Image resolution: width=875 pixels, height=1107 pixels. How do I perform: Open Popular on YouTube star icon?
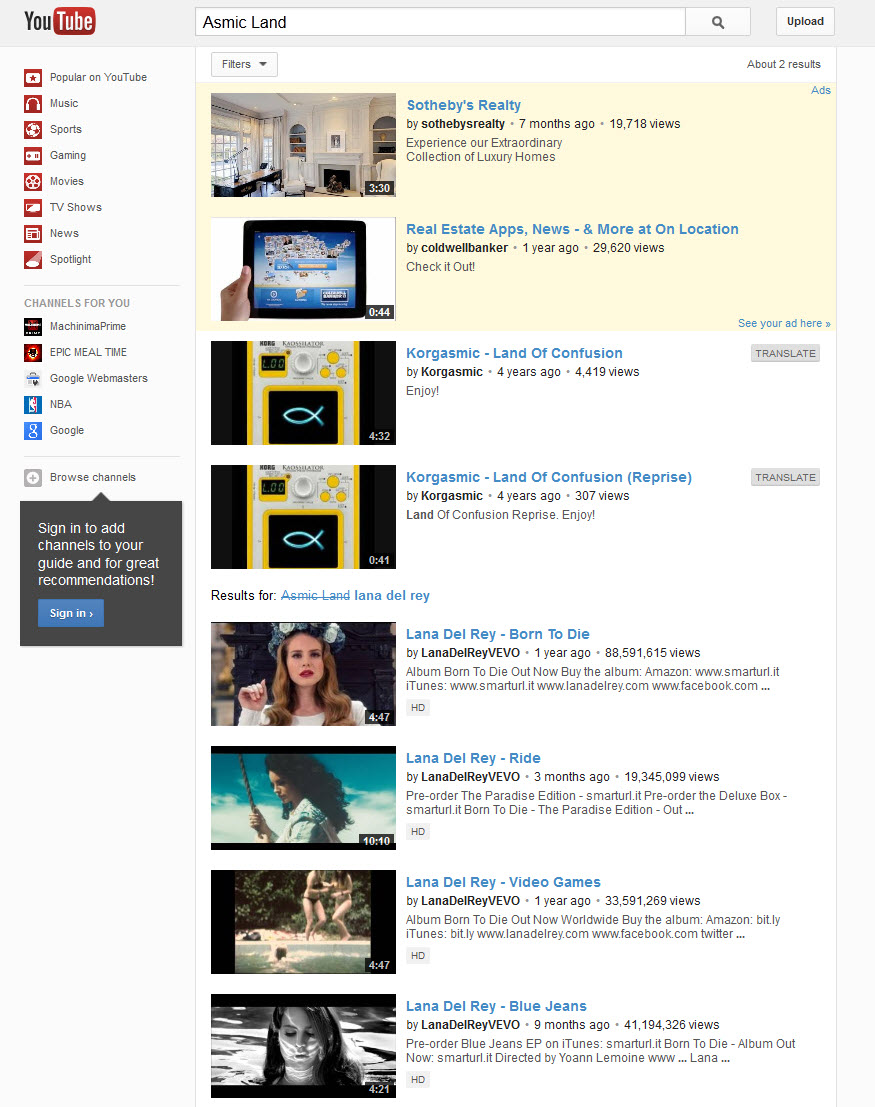pyautogui.click(x=32, y=77)
